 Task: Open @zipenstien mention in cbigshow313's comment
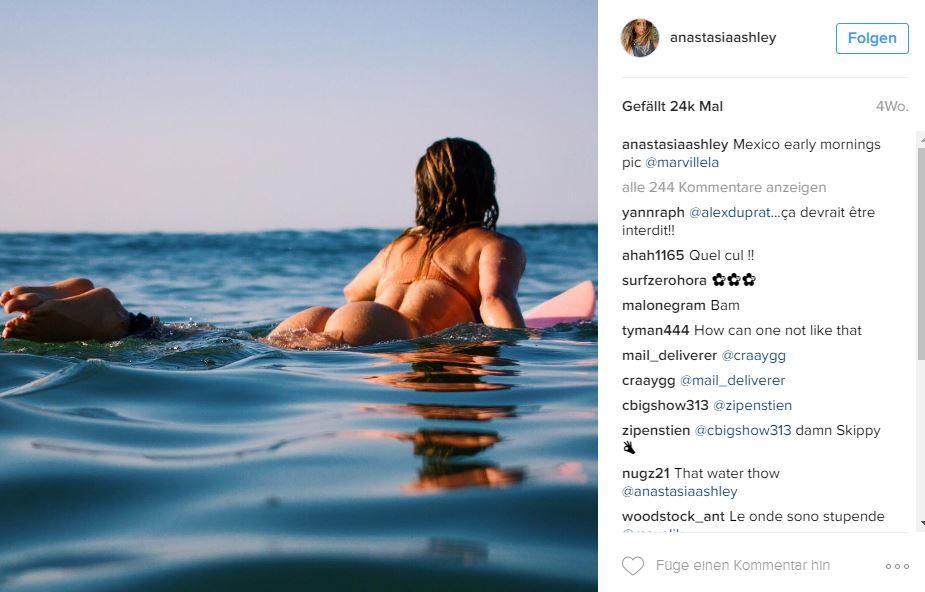753,405
